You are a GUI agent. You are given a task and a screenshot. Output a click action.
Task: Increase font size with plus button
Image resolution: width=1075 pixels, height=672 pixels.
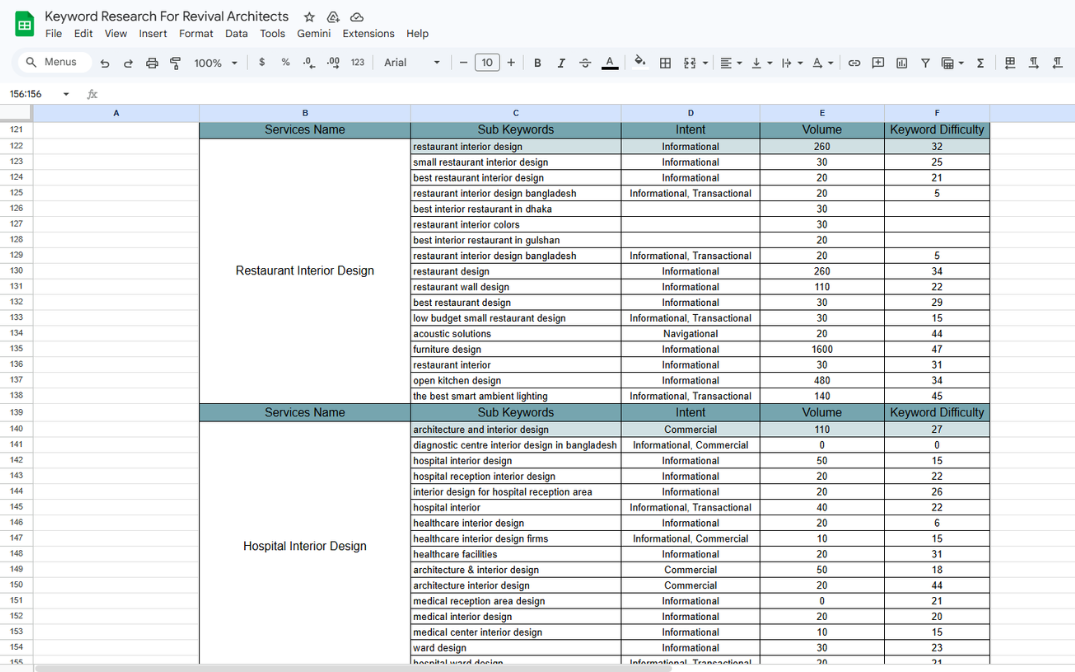[x=511, y=63]
